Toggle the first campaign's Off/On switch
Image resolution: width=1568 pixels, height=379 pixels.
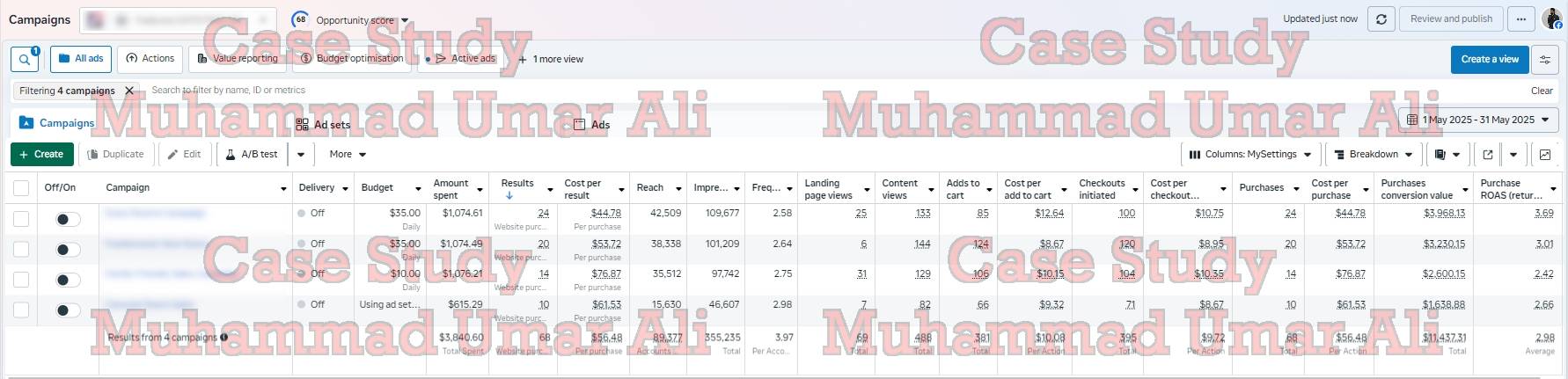click(67, 220)
